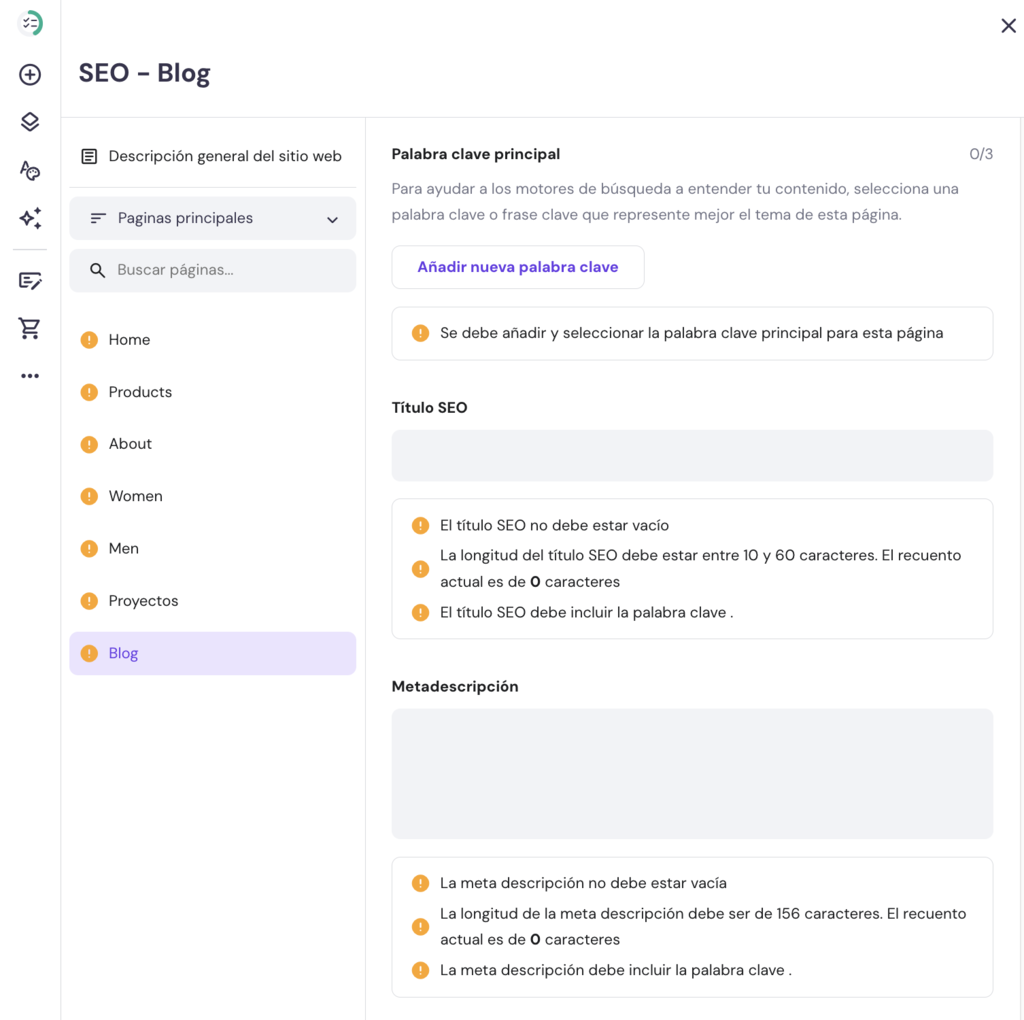This screenshot has height=1020, width=1024.
Task: Switch to Descripción general del sitio web
Action: 212,156
